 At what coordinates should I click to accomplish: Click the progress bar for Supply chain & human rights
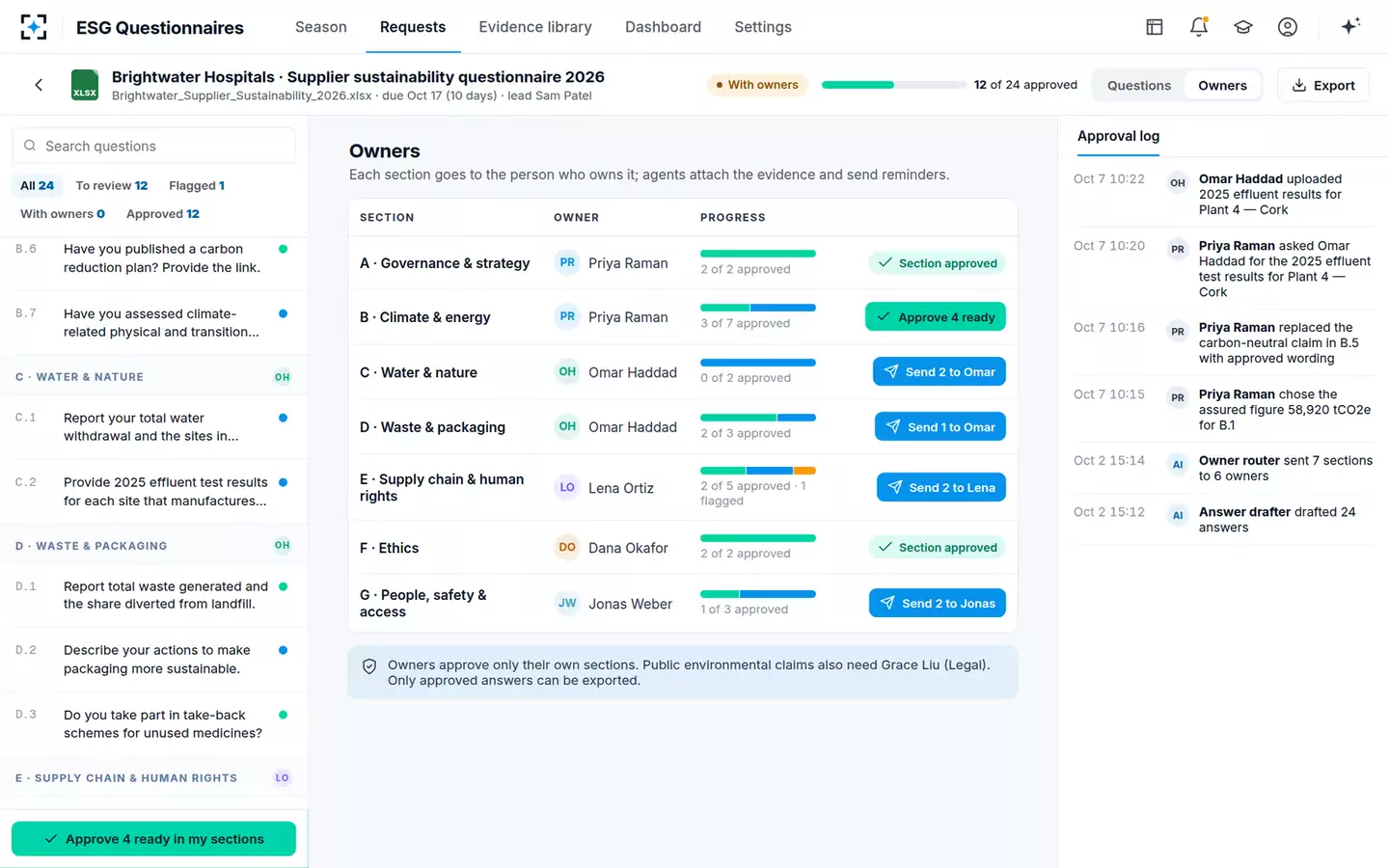tap(758, 471)
